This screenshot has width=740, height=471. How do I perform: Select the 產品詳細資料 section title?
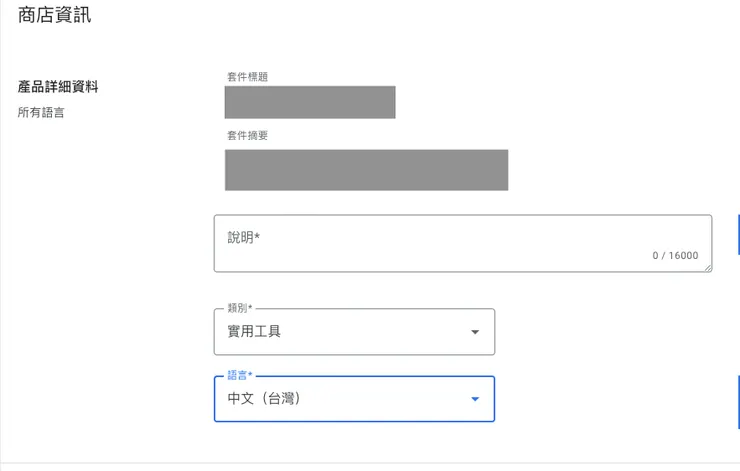click(58, 87)
